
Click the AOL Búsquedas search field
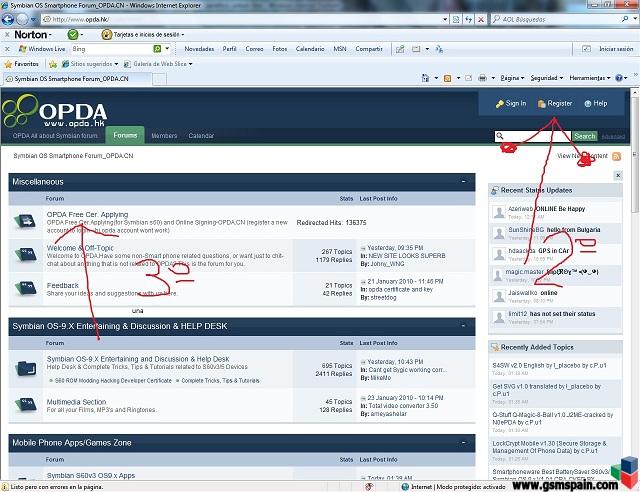click(x=556, y=19)
